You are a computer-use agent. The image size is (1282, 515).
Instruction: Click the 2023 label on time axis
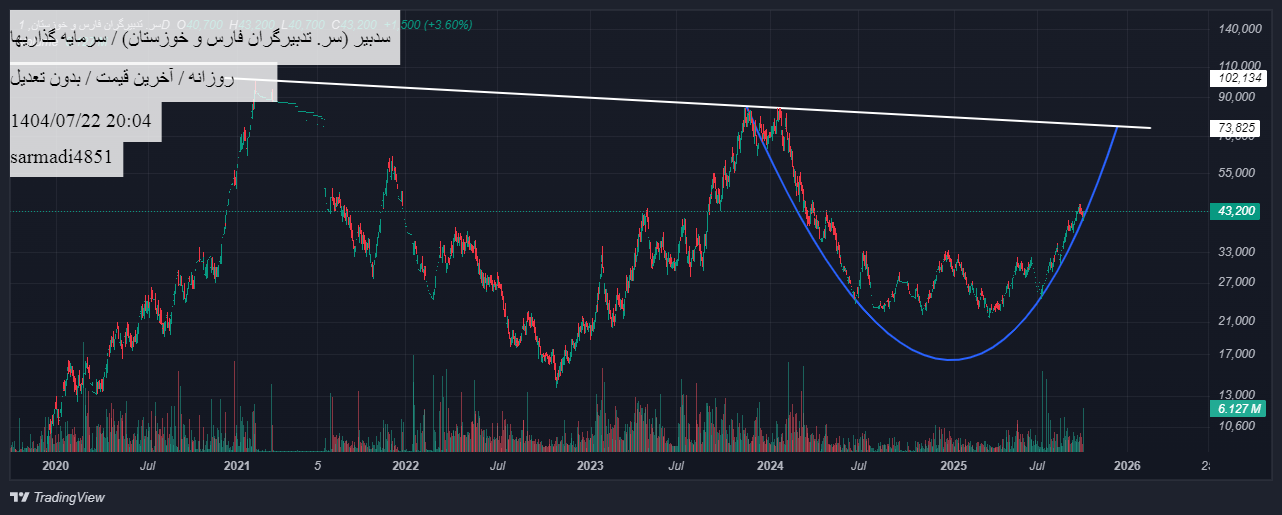coord(590,466)
